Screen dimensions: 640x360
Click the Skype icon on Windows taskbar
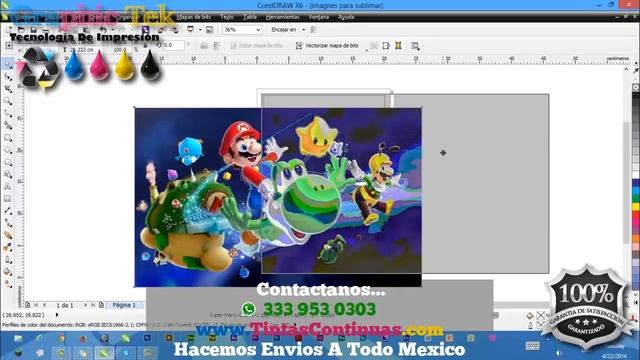pyautogui.click(x=126, y=353)
